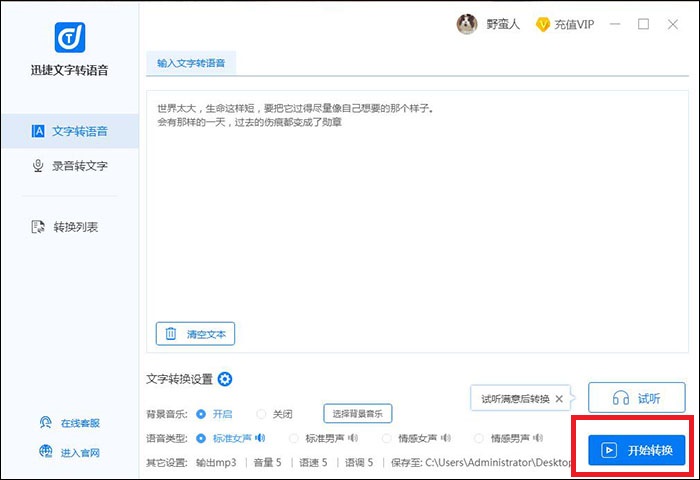Open 文字转换设置 gear icon
Screen dimensions: 700x480
point(225,379)
